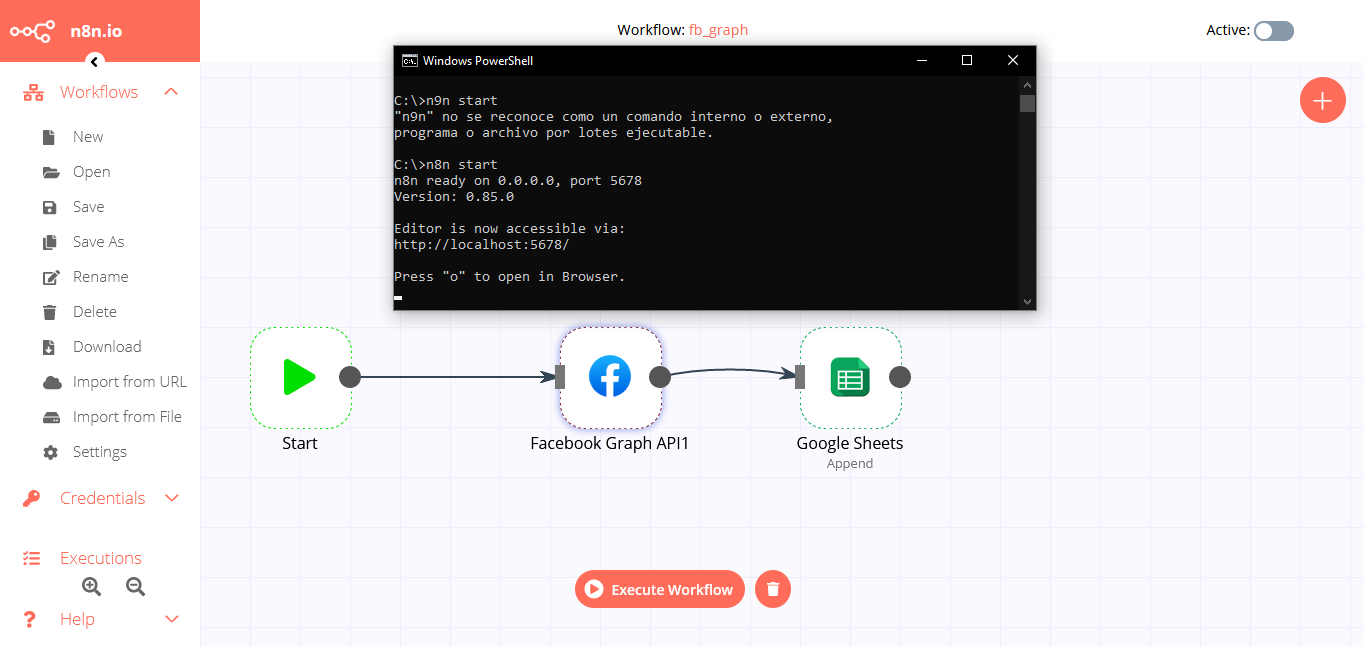Click the n8n.io logo icon
The width and height of the screenshot is (1364, 647).
pos(32,31)
